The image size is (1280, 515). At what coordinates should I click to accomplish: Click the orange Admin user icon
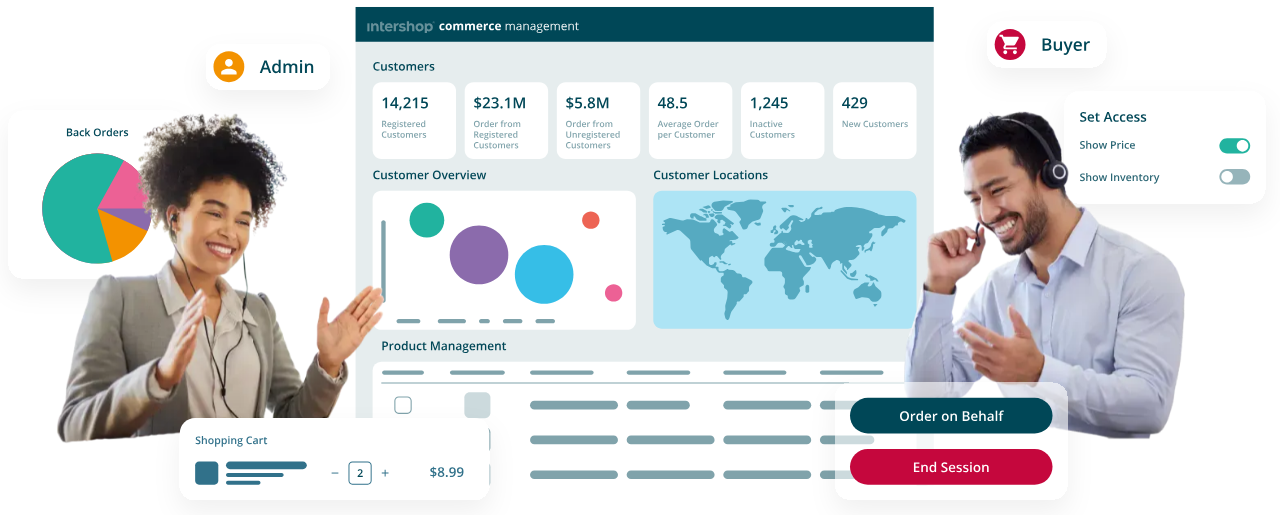coord(229,67)
